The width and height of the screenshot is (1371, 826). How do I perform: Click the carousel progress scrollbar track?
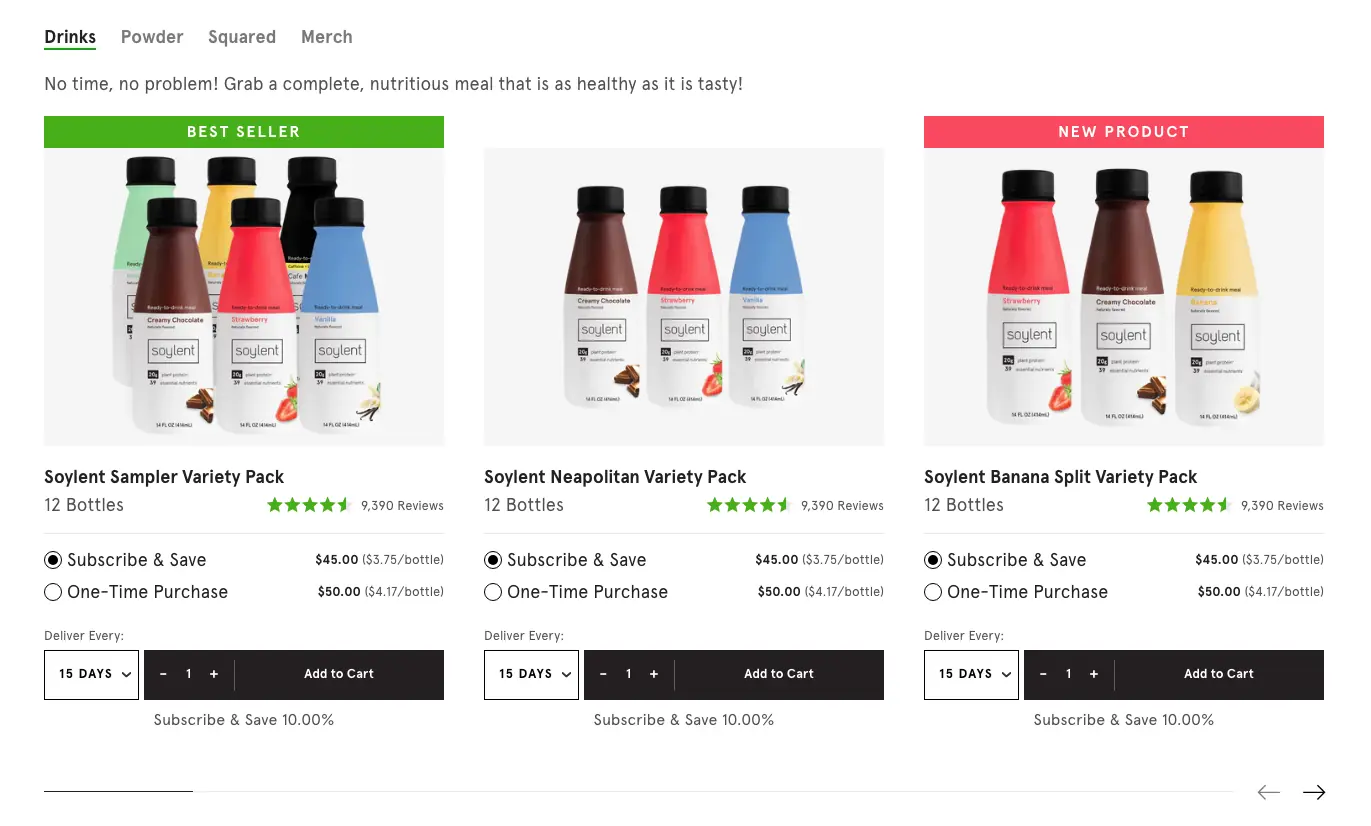click(x=639, y=791)
